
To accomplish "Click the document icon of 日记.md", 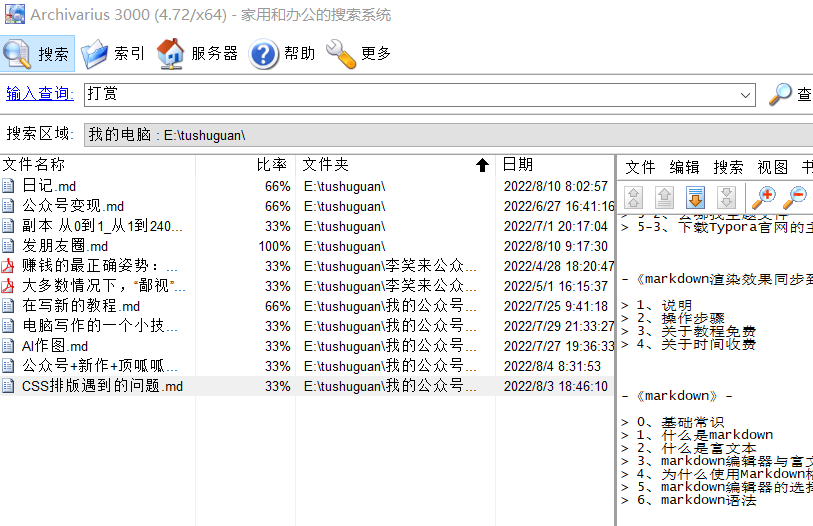I will [x=8, y=186].
